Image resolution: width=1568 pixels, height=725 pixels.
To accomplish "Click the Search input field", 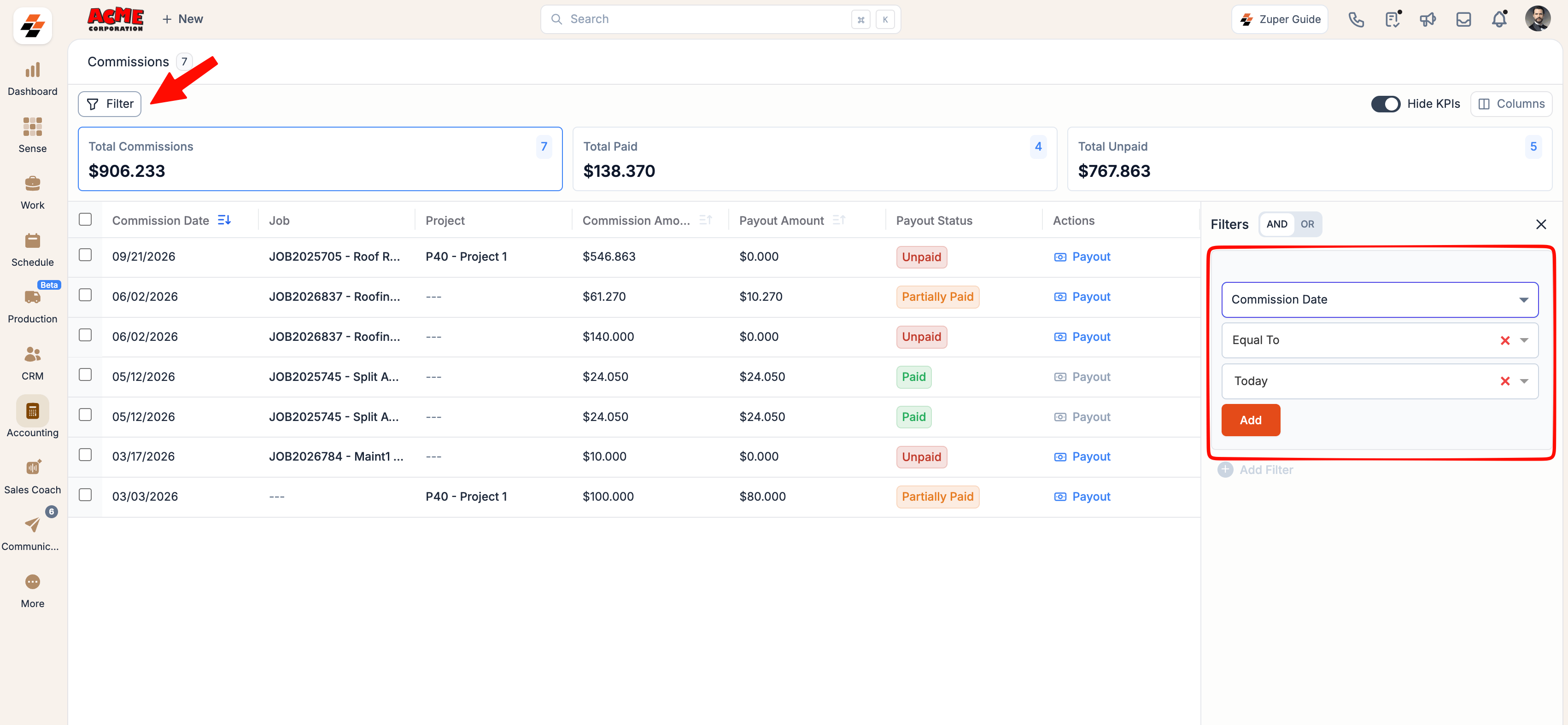I will tap(720, 19).
